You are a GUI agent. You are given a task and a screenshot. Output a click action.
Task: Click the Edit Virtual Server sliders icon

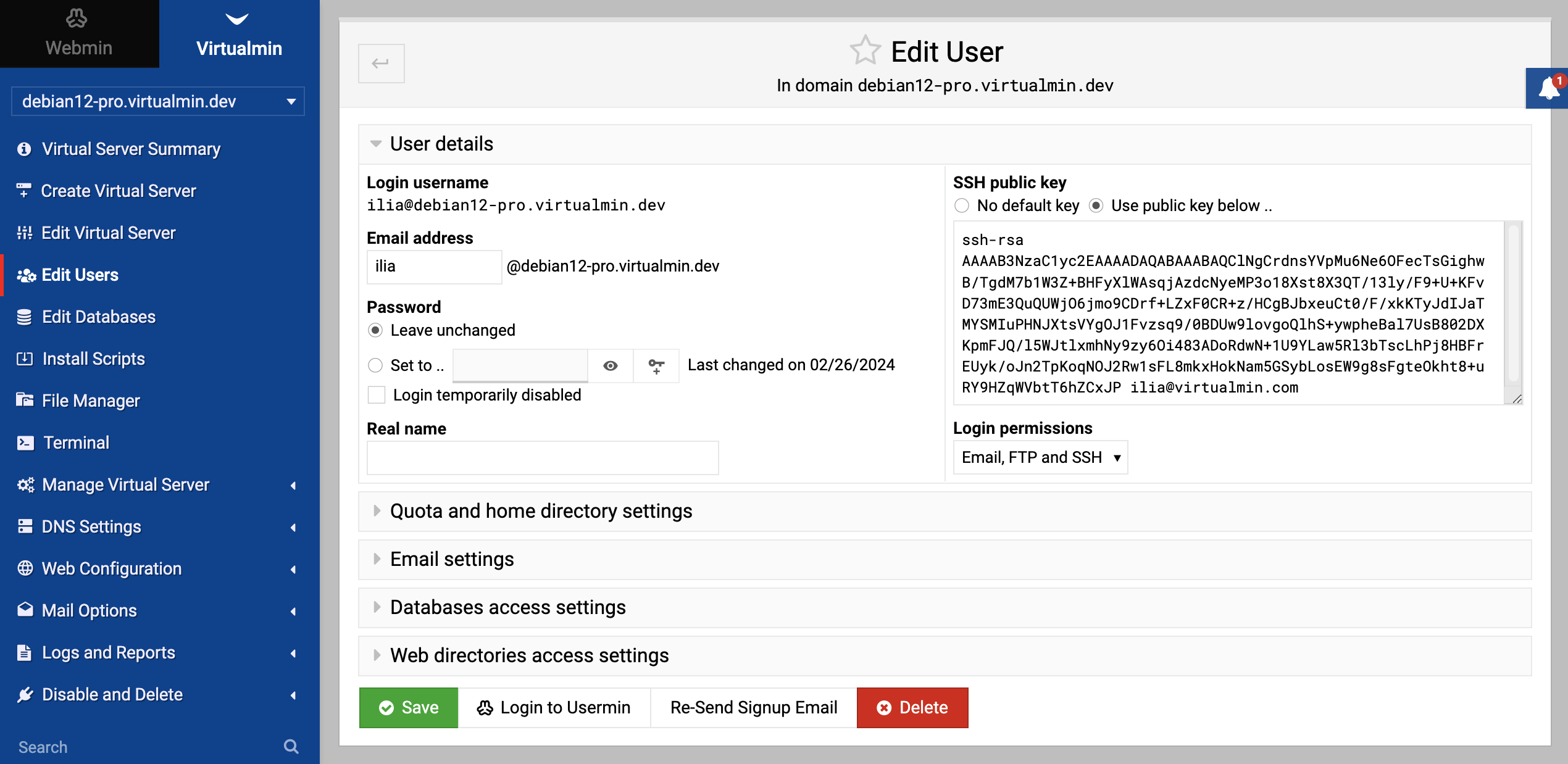coord(24,233)
